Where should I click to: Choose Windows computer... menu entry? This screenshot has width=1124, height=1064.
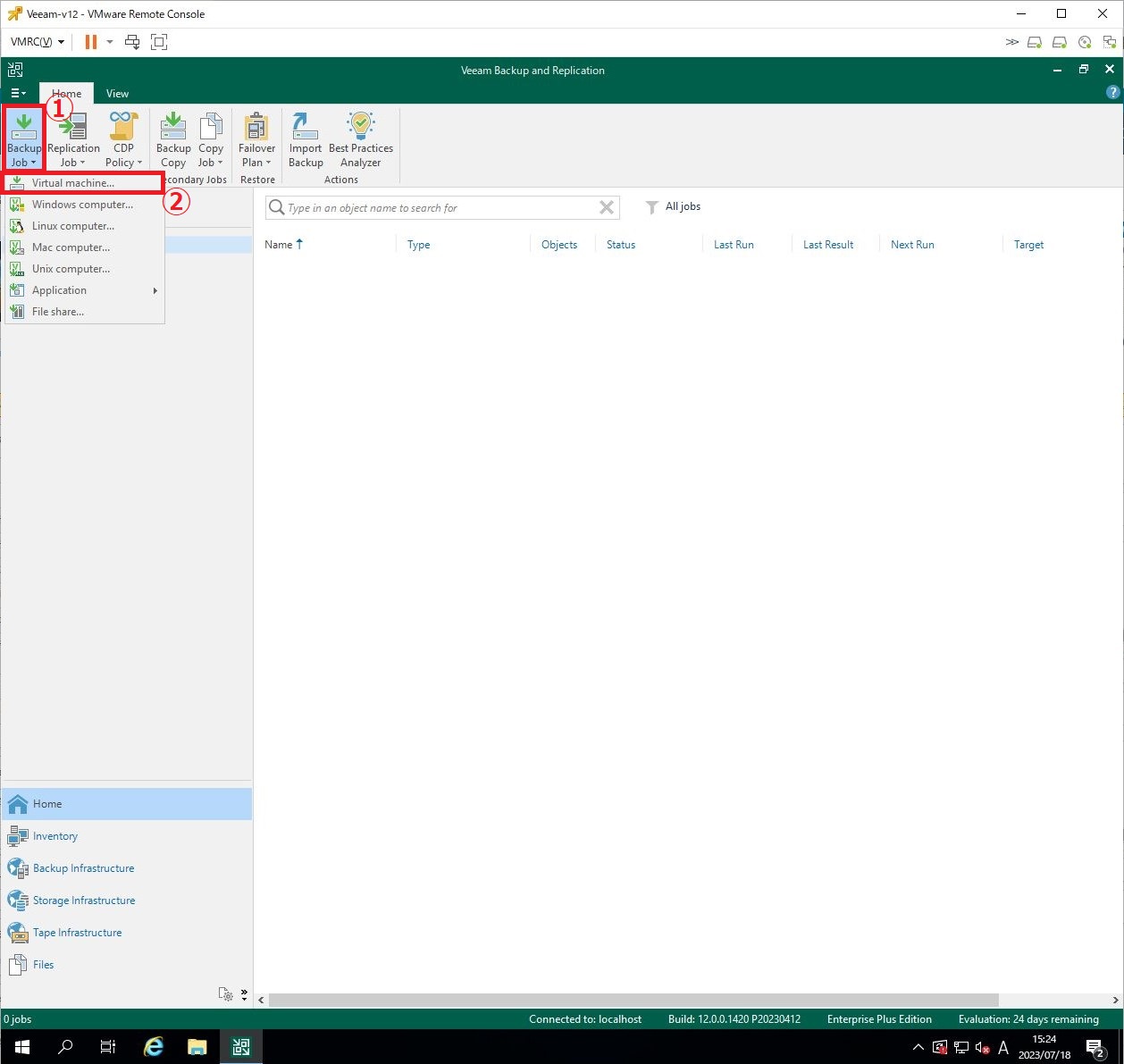tap(84, 205)
